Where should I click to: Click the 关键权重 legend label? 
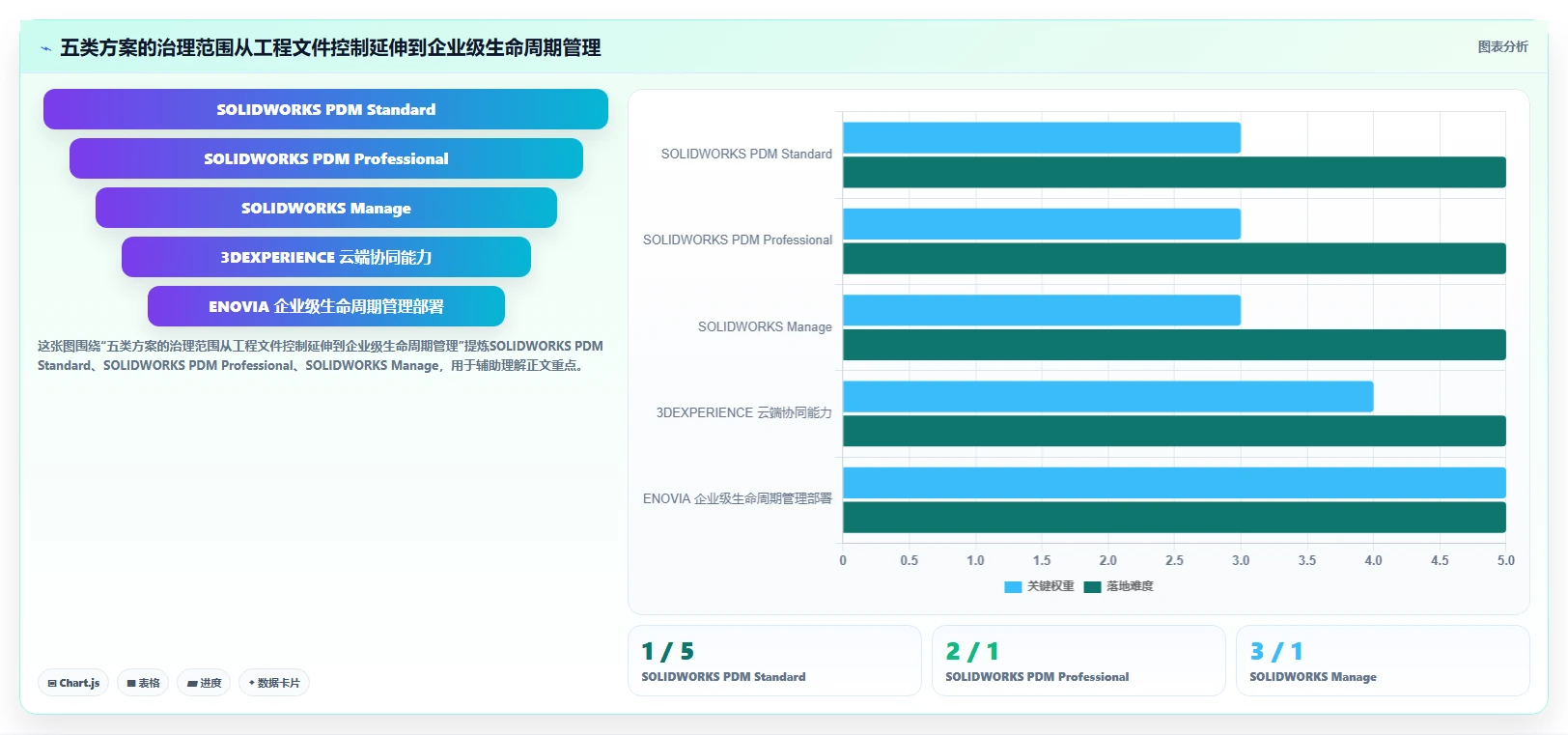(x=1050, y=586)
